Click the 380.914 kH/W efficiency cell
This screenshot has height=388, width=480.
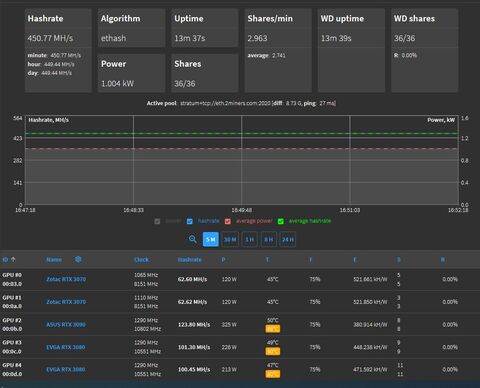(x=370, y=325)
